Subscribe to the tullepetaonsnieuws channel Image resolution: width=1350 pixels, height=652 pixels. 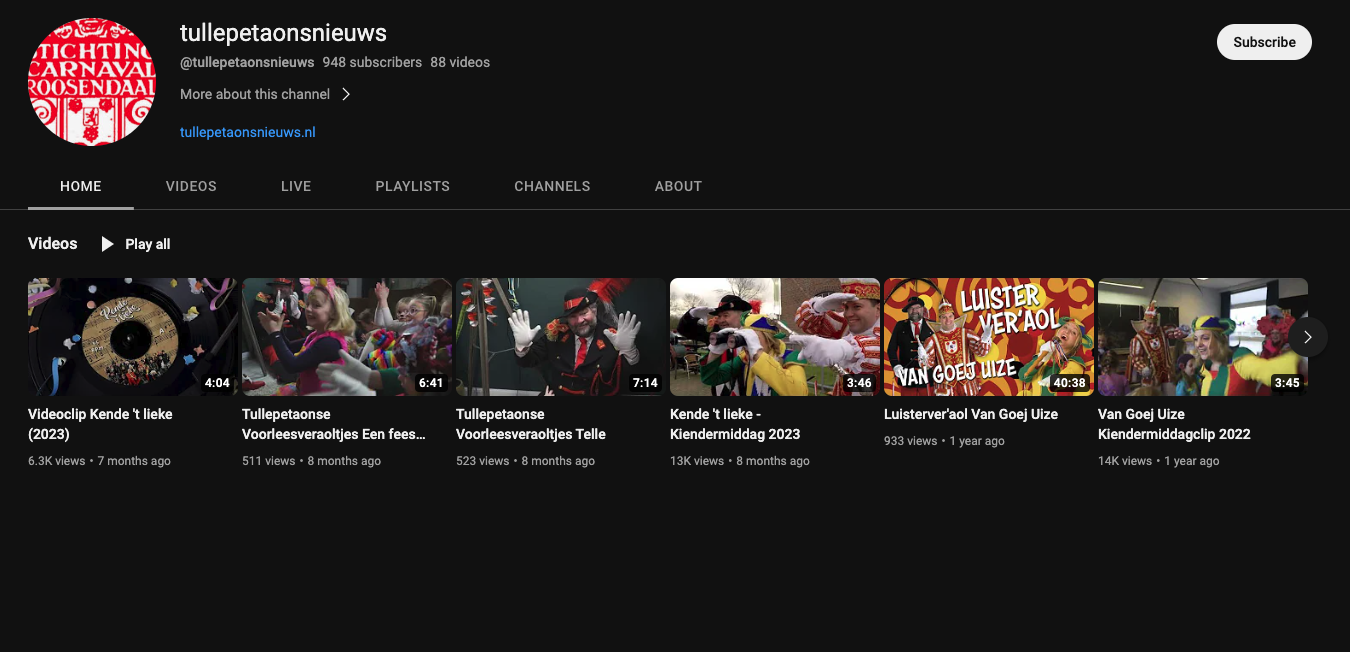1263,42
